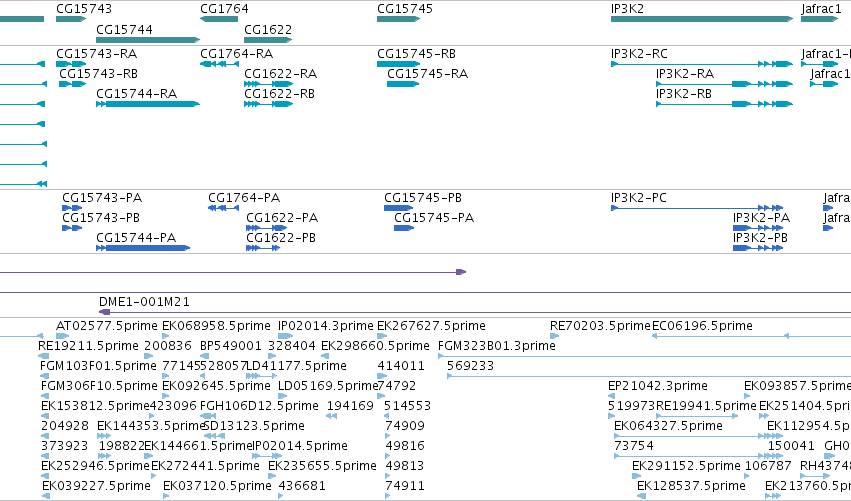851x501 pixels.
Task: Select the CG15745-RA transcript
Action: pyautogui.click(x=403, y=84)
